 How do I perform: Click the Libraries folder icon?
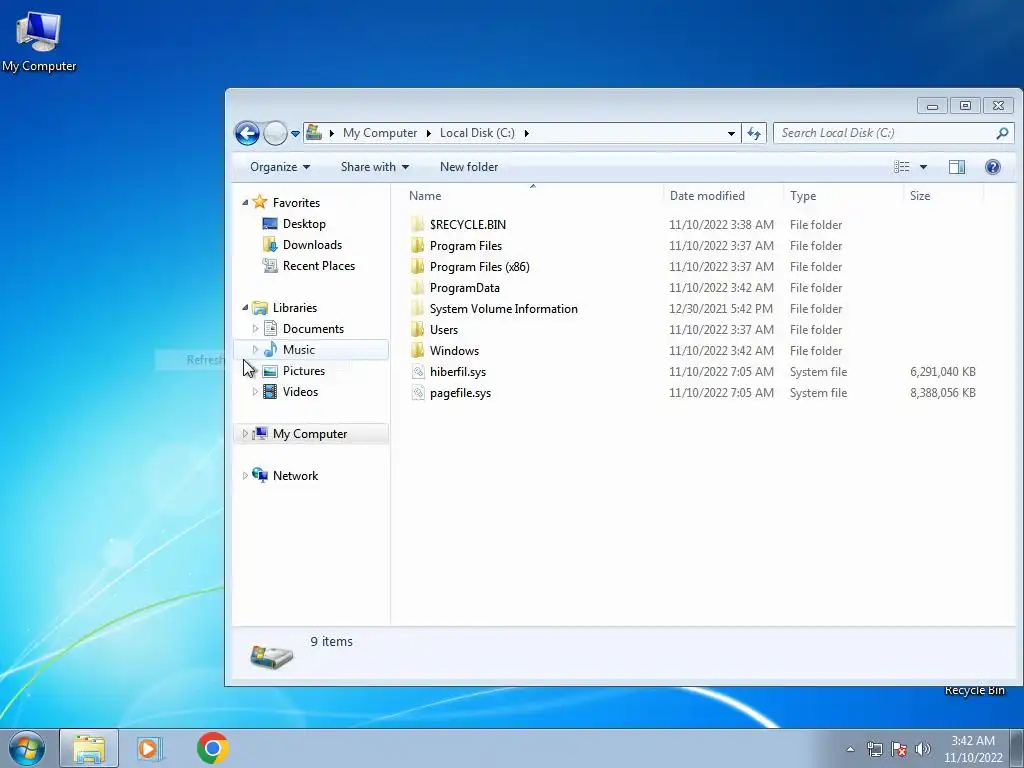coord(260,308)
